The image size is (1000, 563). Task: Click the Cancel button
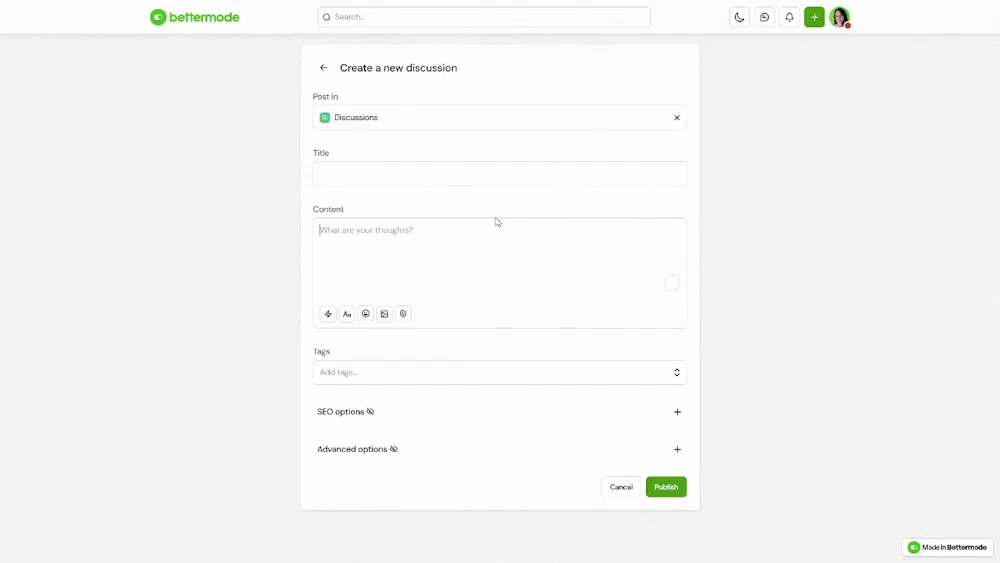coord(621,487)
